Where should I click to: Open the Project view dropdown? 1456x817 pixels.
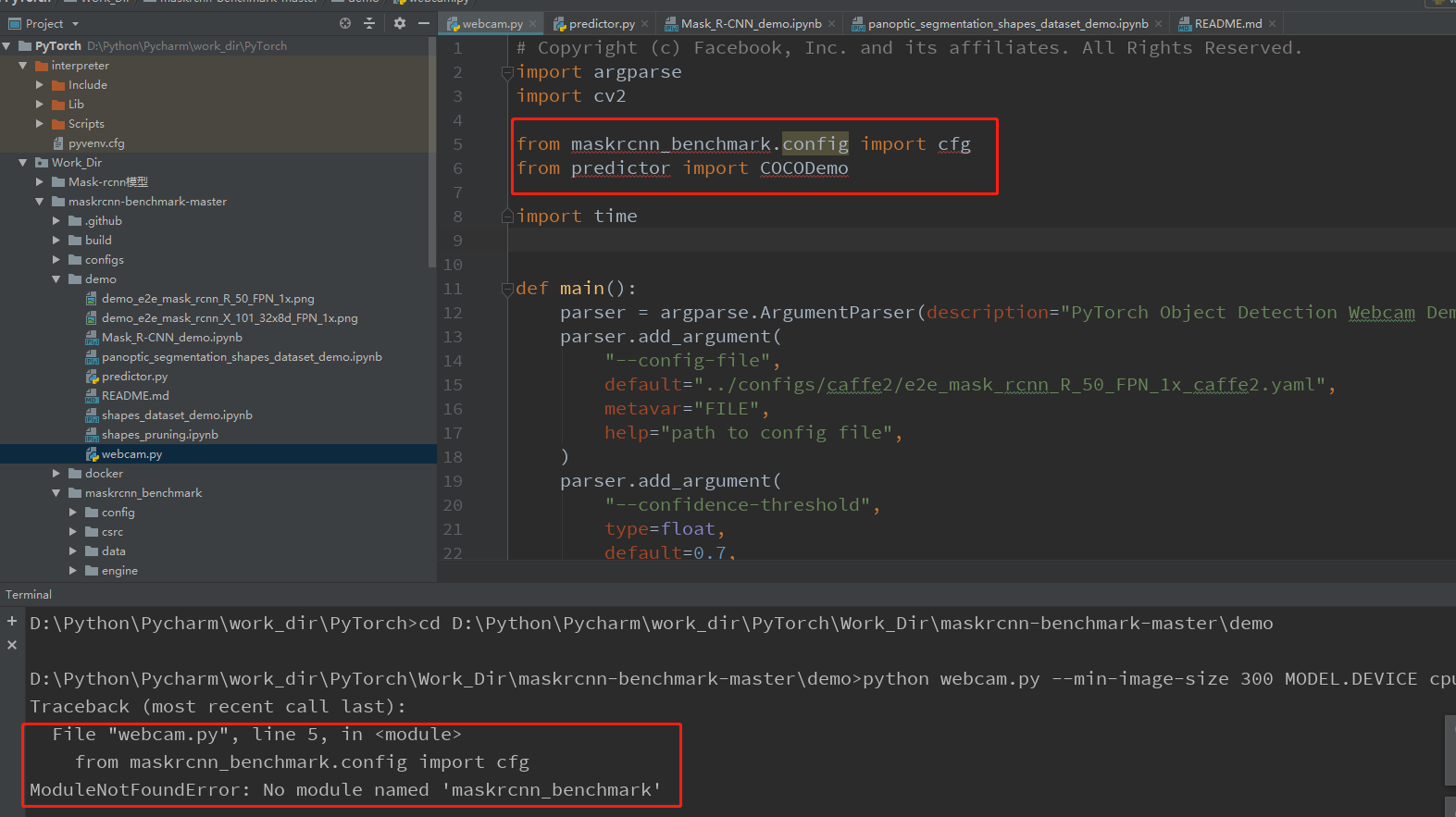click(x=75, y=24)
